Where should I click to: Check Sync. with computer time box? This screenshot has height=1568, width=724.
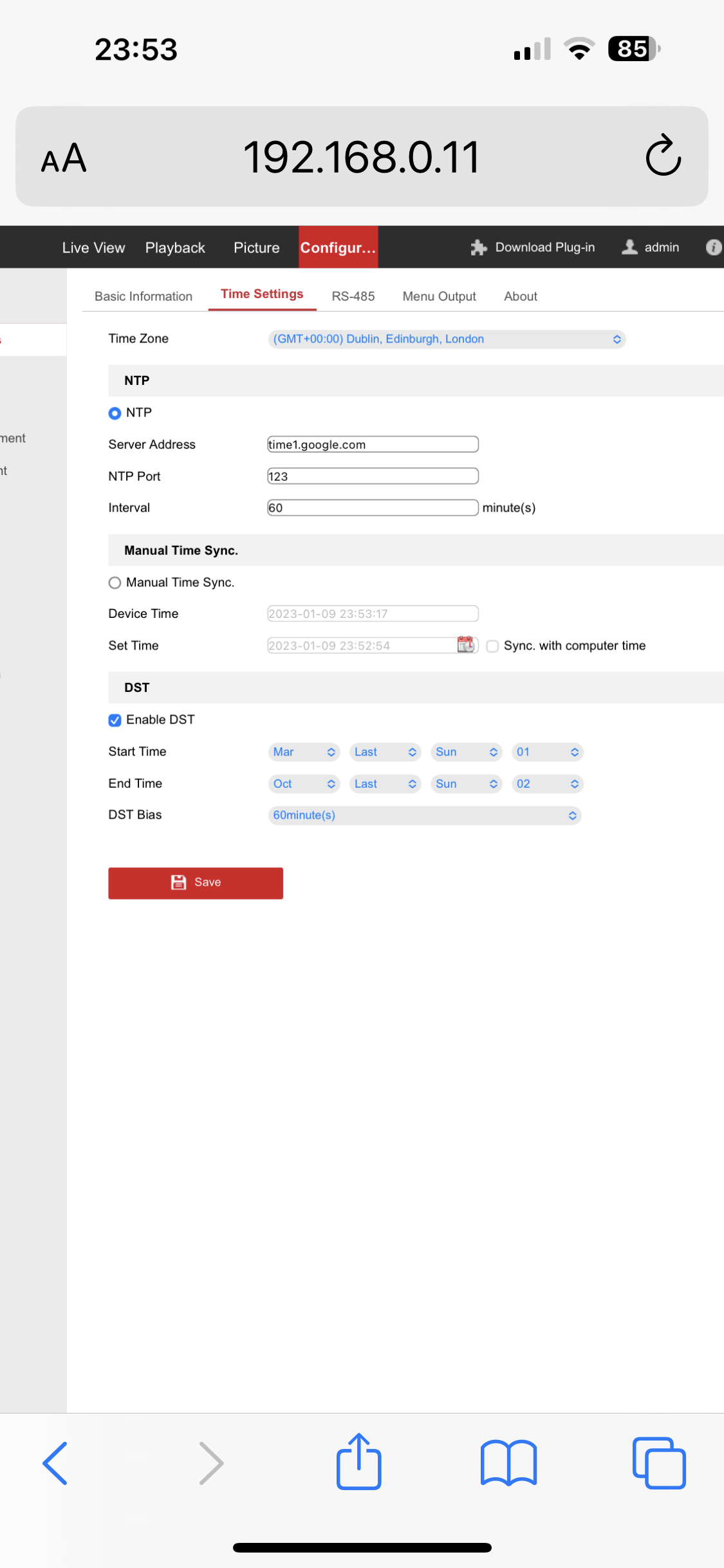coord(492,646)
